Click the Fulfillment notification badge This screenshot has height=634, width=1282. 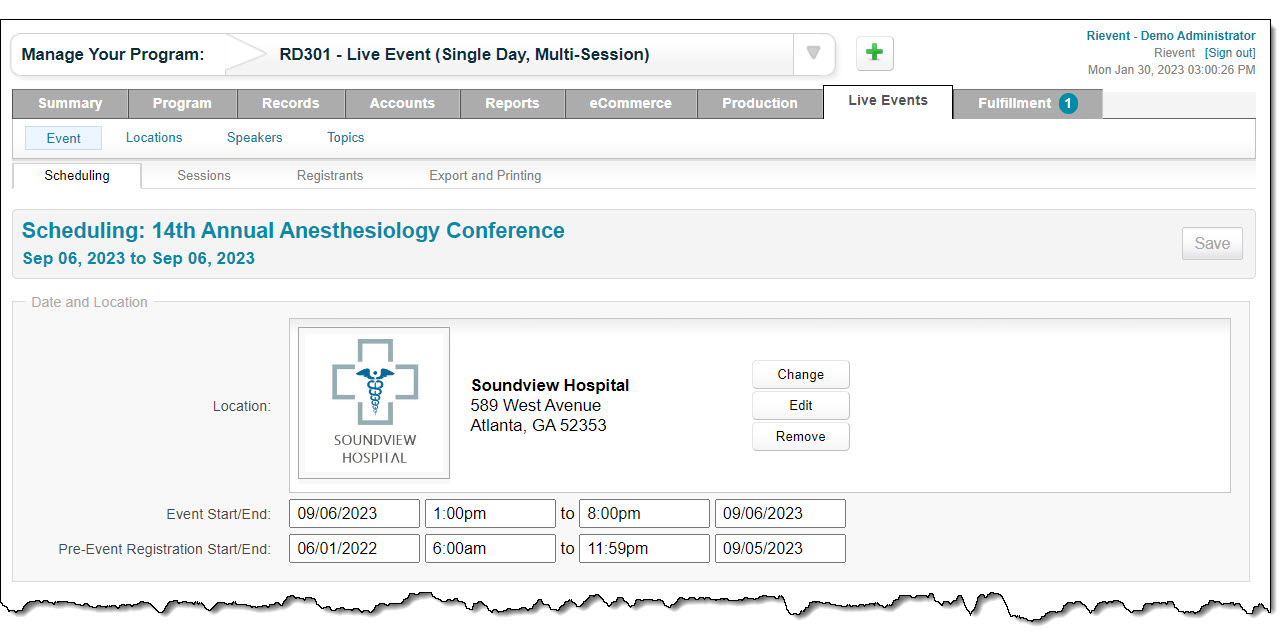click(x=1068, y=103)
